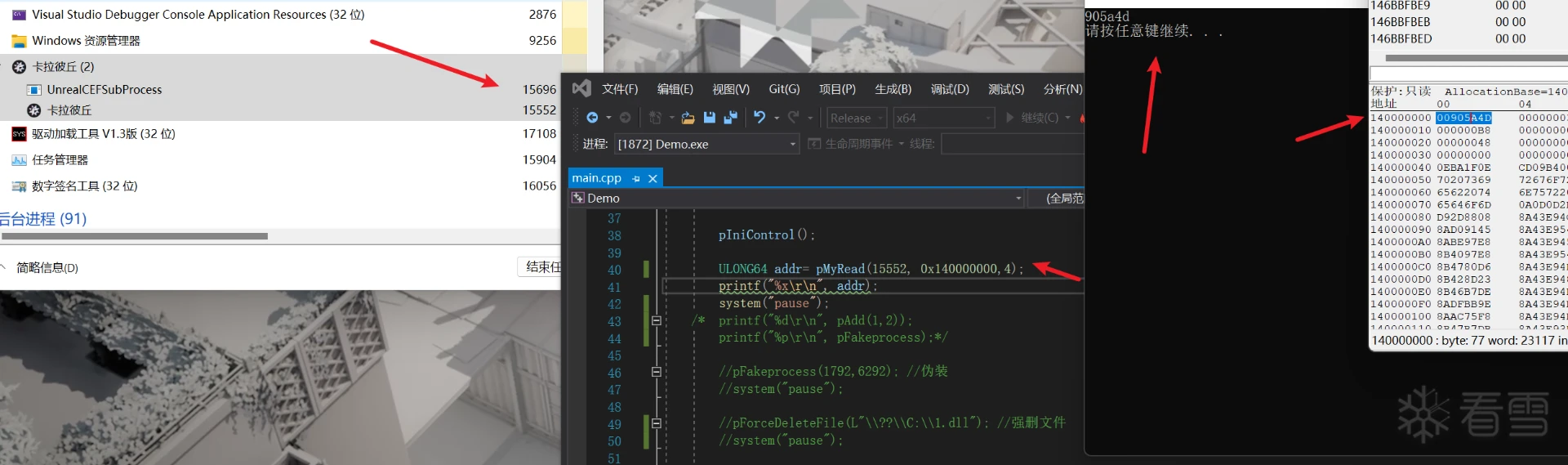Click 简略信息(D) in Task Manager
Viewport: 1568px width, 465px height.
(47, 268)
